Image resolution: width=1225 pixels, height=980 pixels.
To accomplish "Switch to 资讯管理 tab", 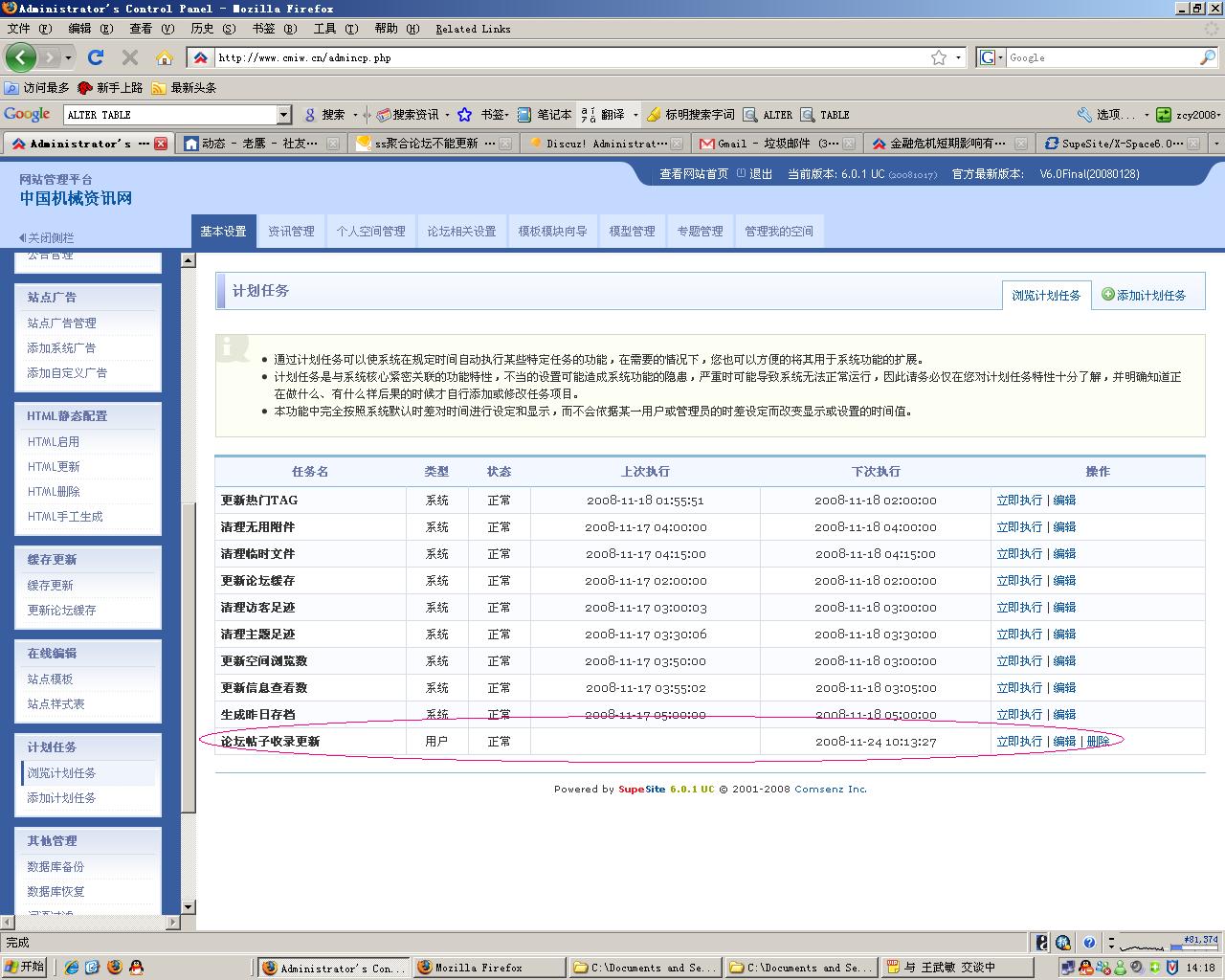I will [291, 231].
